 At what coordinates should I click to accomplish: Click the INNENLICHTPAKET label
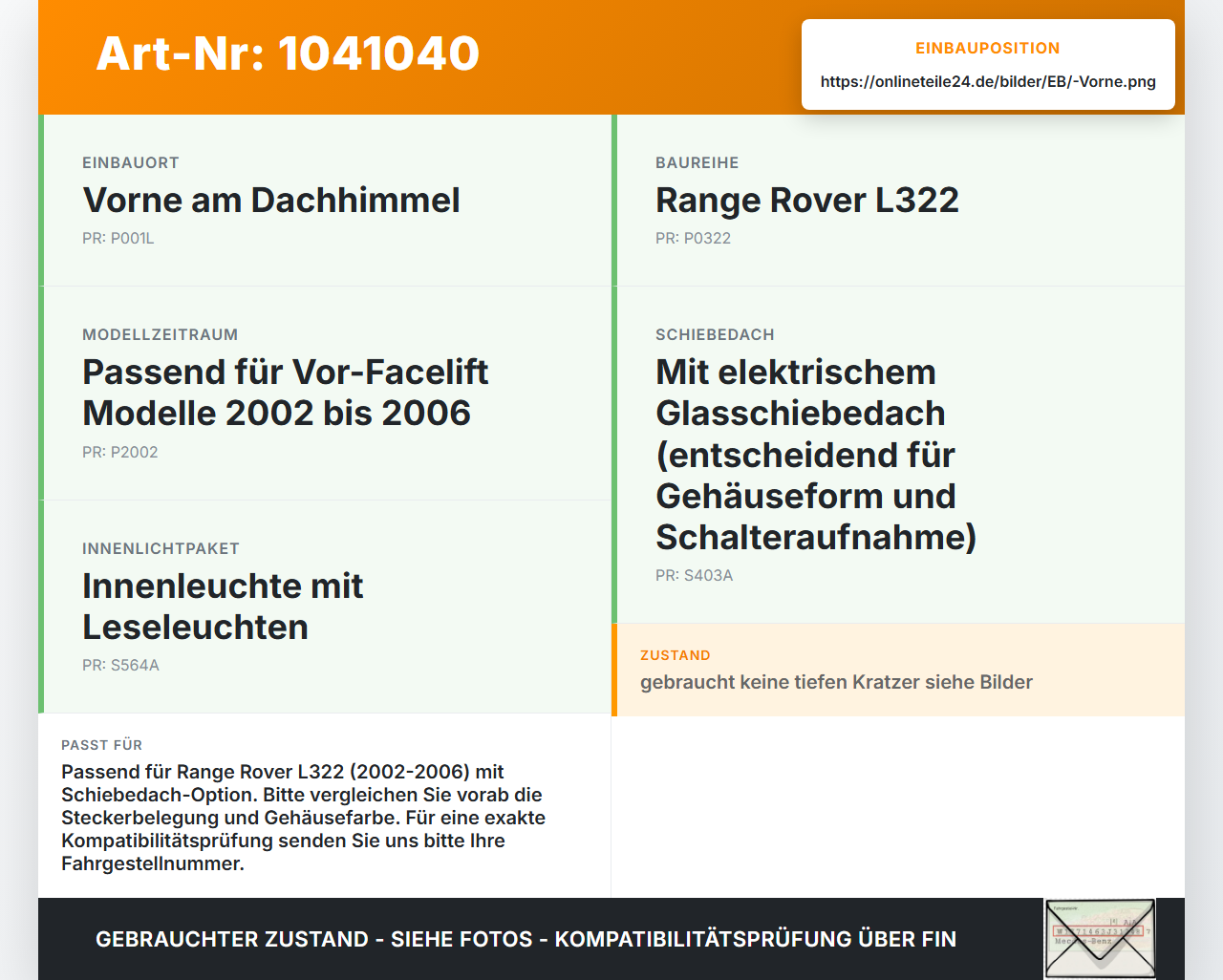[x=161, y=548]
